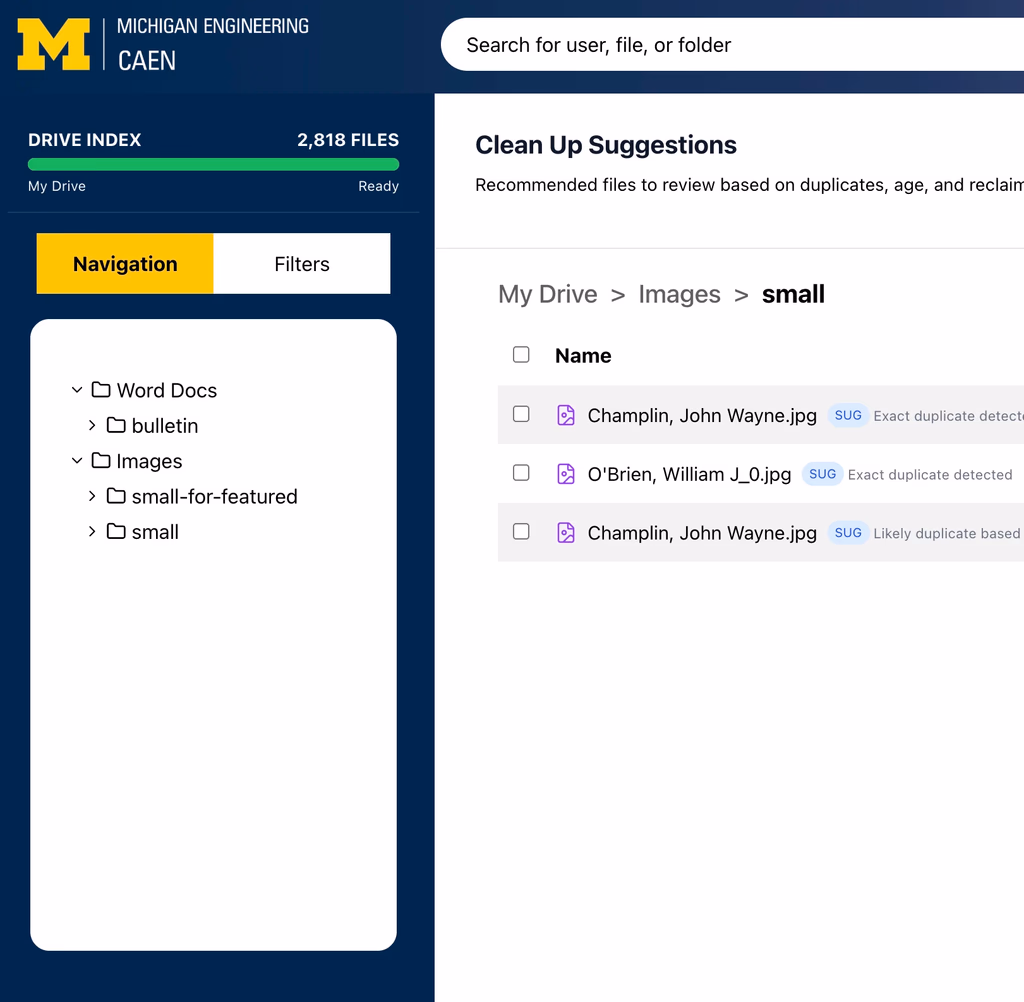Click the DRIVE INDEX label
The height and width of the screenshot is (1002, 1024).
pos(84,140)
